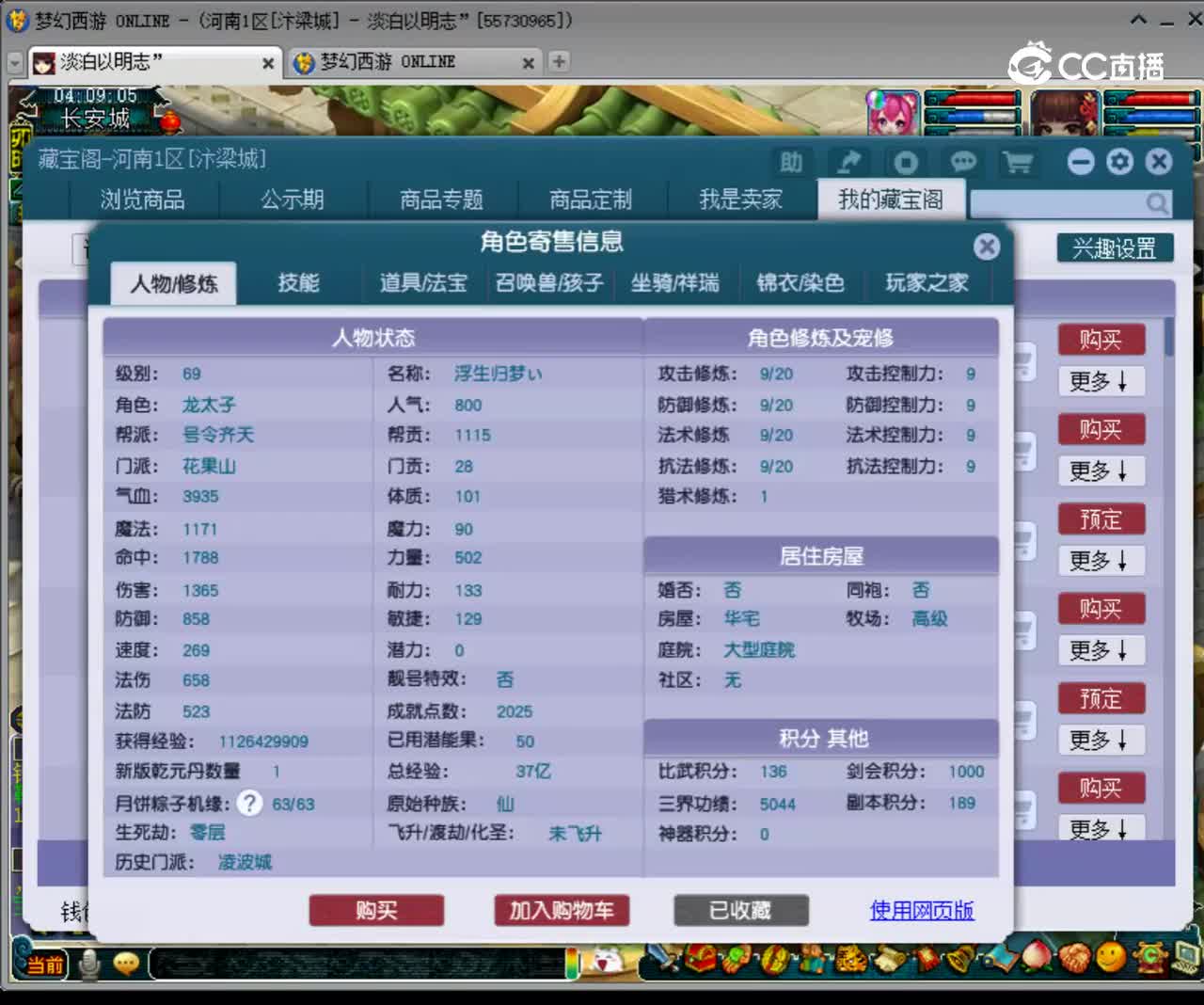Open 商品定制 navigation tab
1204x1005 pixels.
[591, 199]
